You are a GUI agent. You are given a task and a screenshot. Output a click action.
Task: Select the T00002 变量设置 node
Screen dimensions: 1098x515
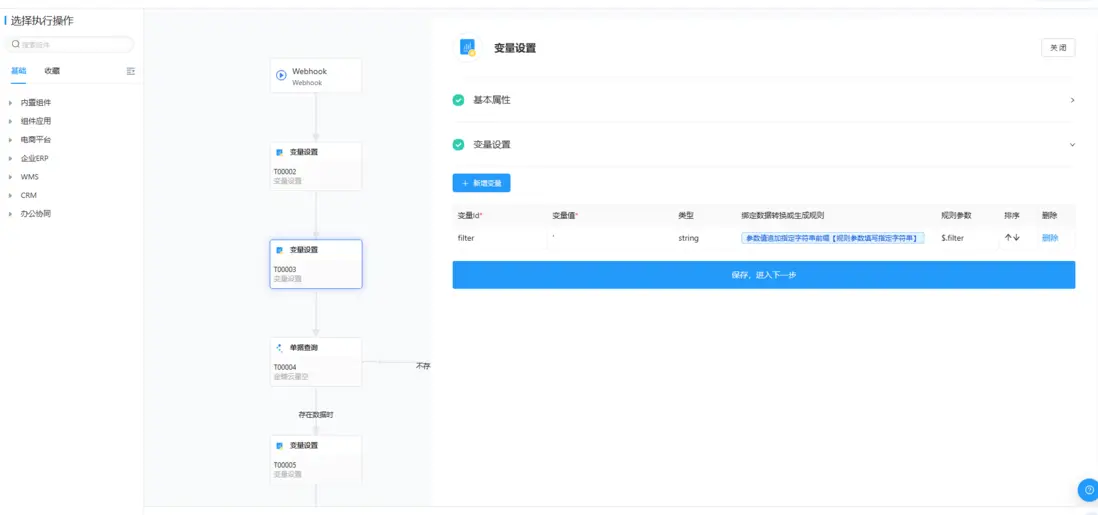316,166
